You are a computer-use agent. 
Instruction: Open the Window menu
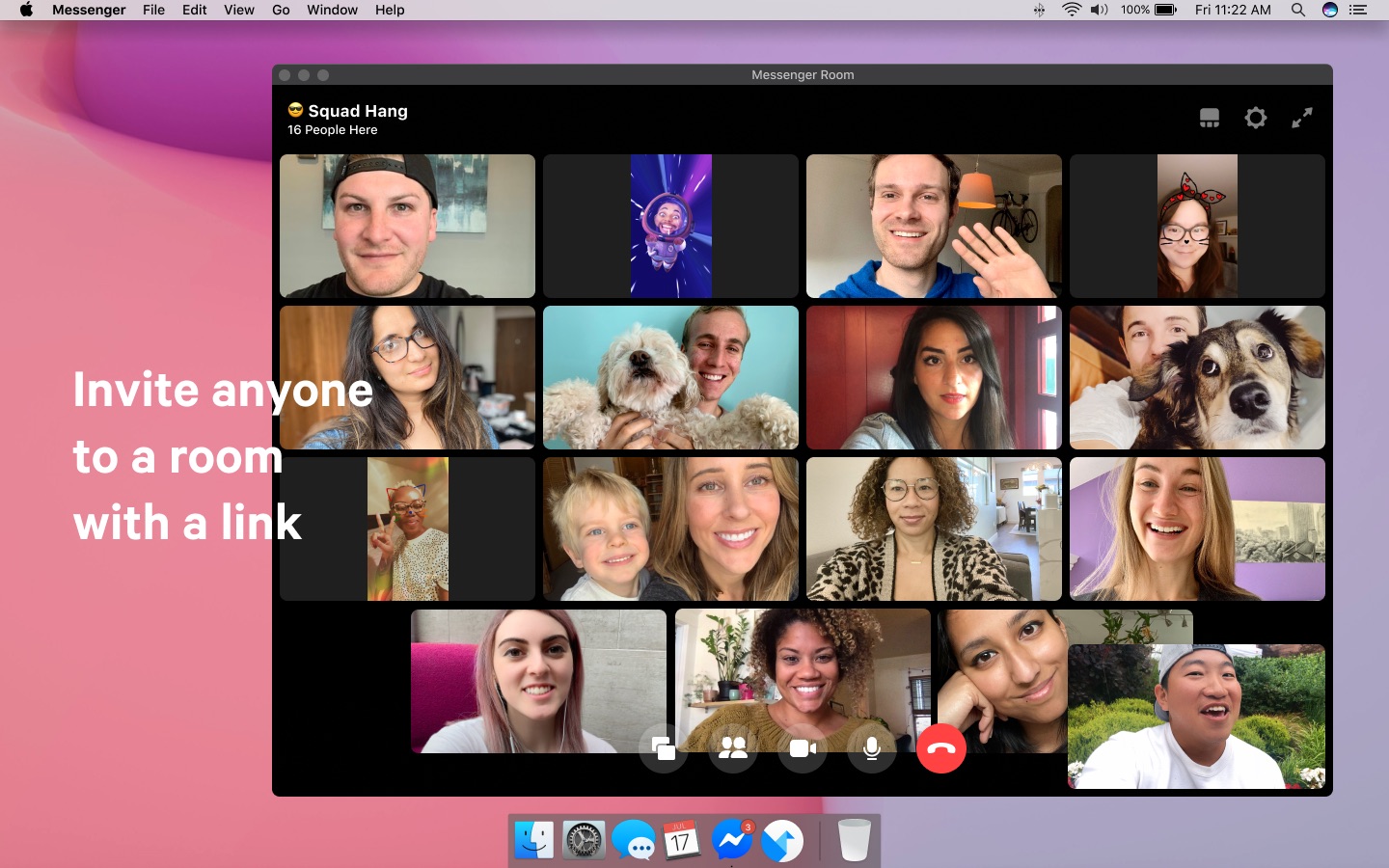click(332, 10)
